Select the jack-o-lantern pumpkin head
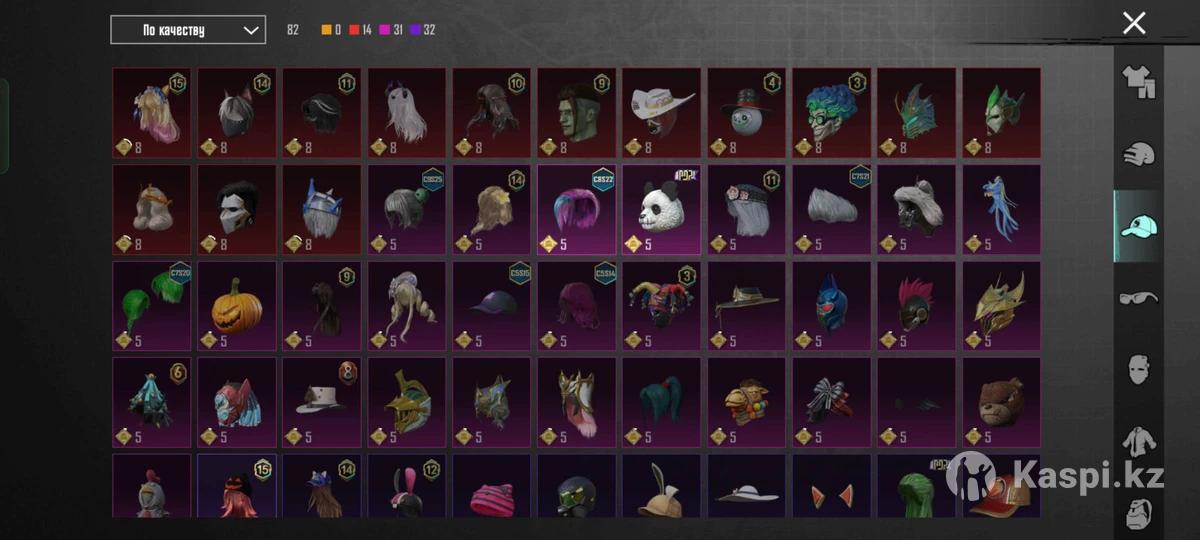1200x540 pixels. [236, 306]
